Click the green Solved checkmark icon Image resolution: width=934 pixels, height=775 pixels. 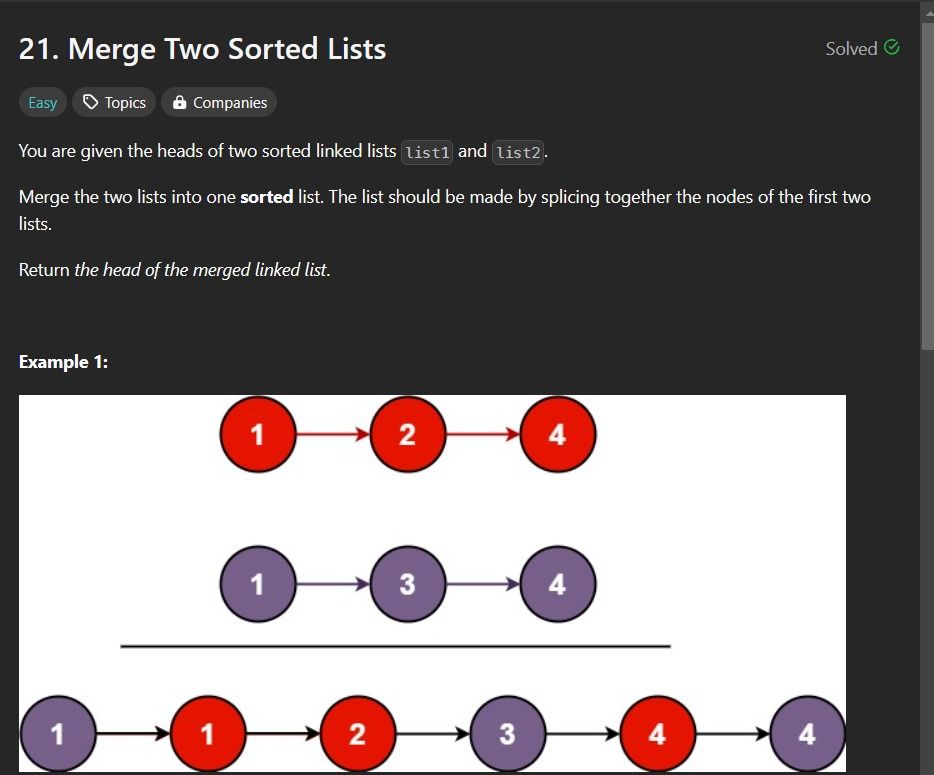click(x=892, y=48)
